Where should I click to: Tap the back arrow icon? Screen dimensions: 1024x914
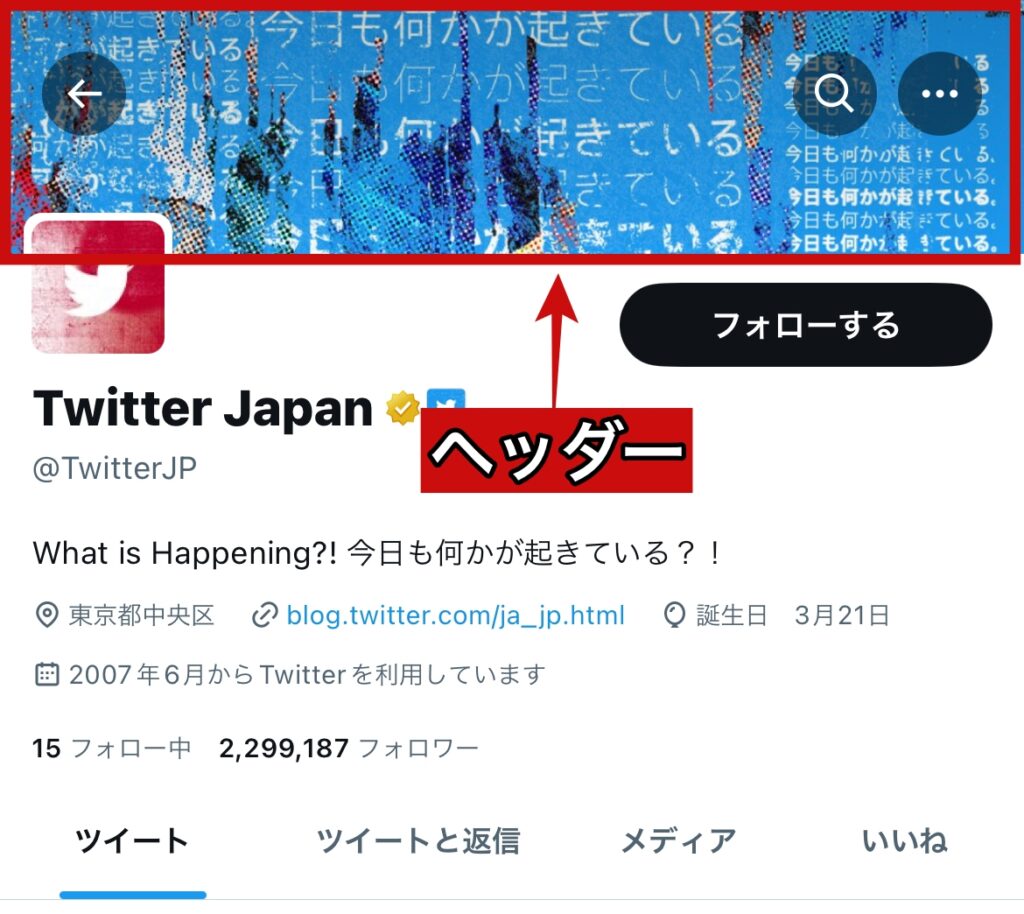(x=84, y=94)
